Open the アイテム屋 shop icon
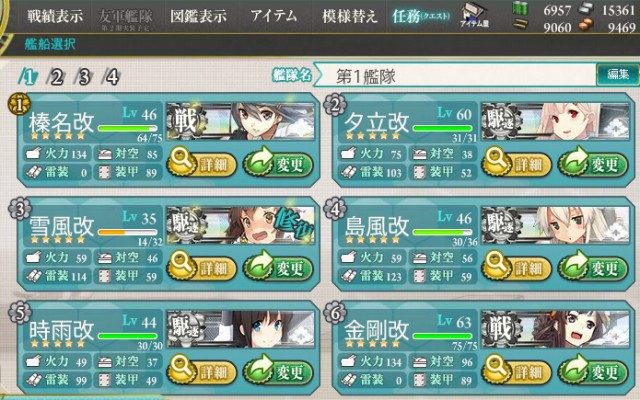Image resolution: width=640 pixels, height=400 pixels. [475, 16]
